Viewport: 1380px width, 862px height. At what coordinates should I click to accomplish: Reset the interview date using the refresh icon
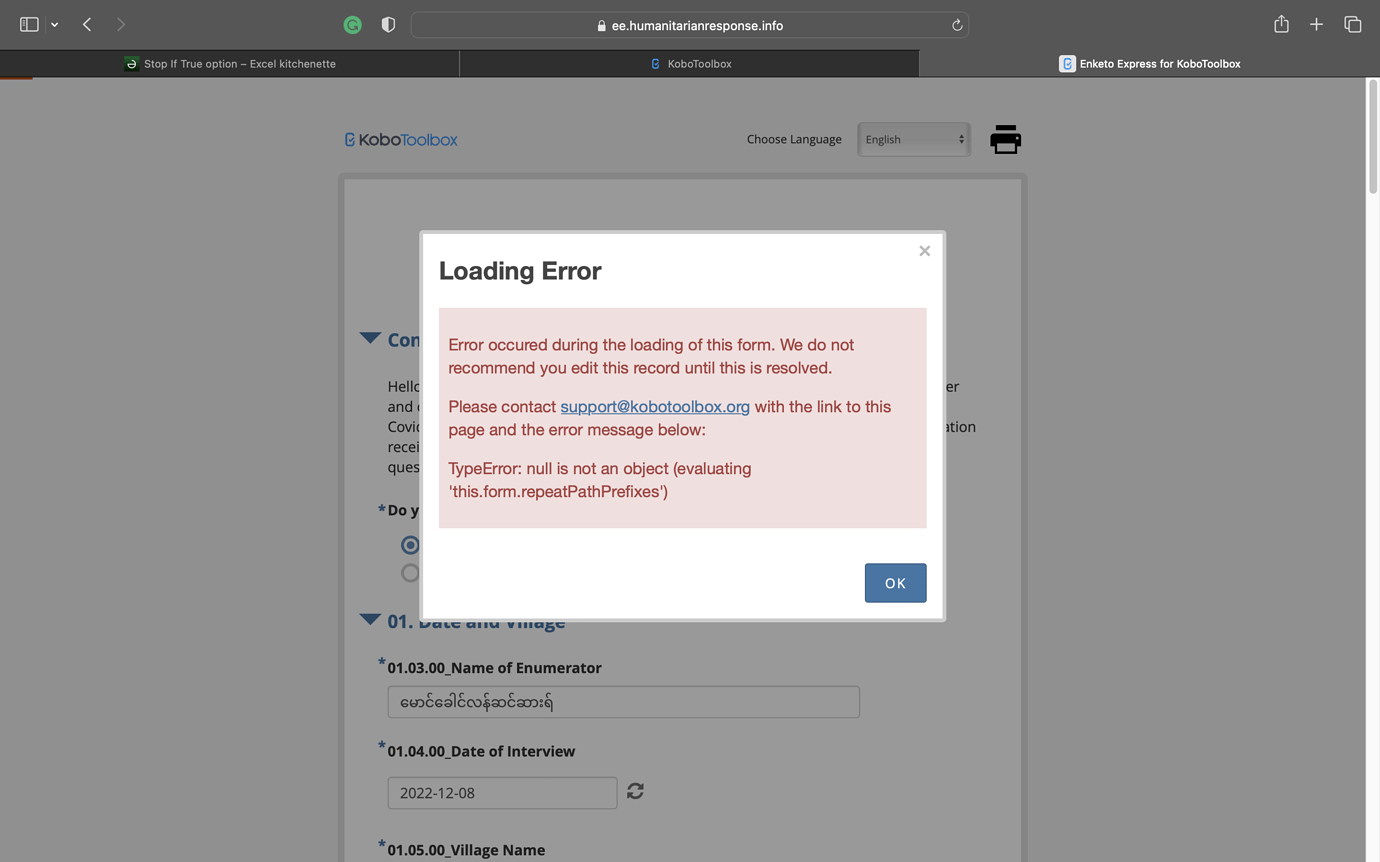tap(635, 791)
